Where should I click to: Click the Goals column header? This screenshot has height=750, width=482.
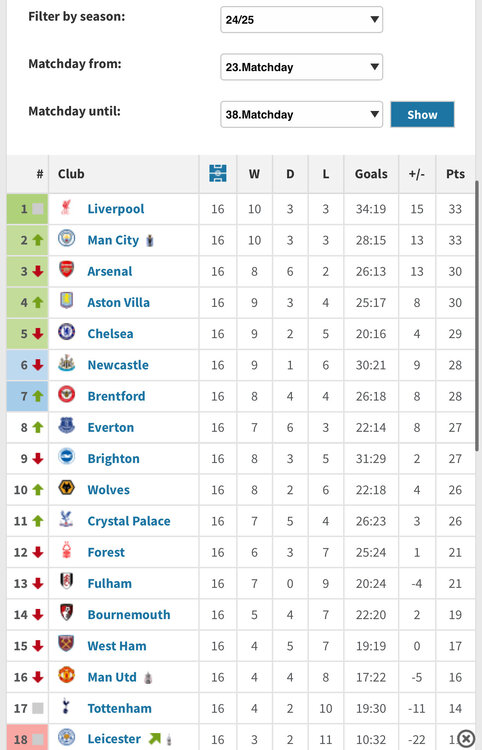(371, 174)
